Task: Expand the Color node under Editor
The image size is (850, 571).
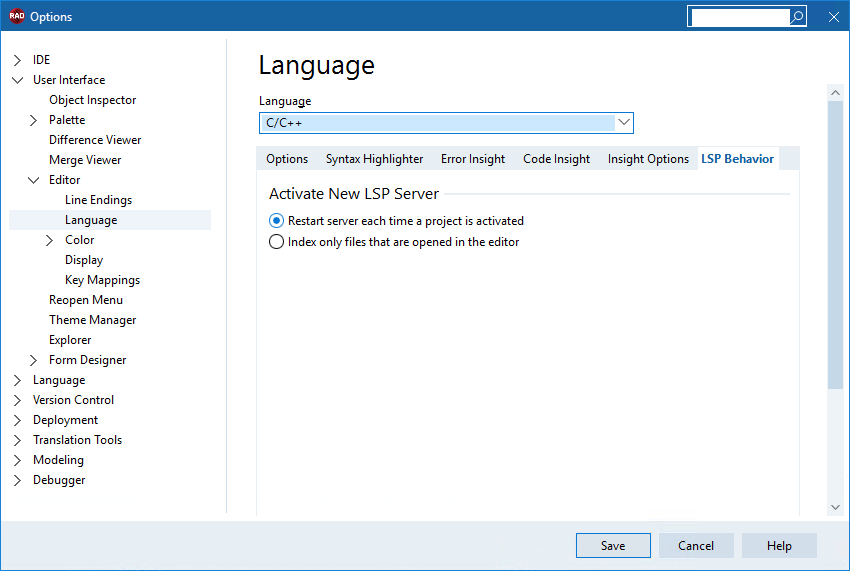Action: tap(50, 240)
